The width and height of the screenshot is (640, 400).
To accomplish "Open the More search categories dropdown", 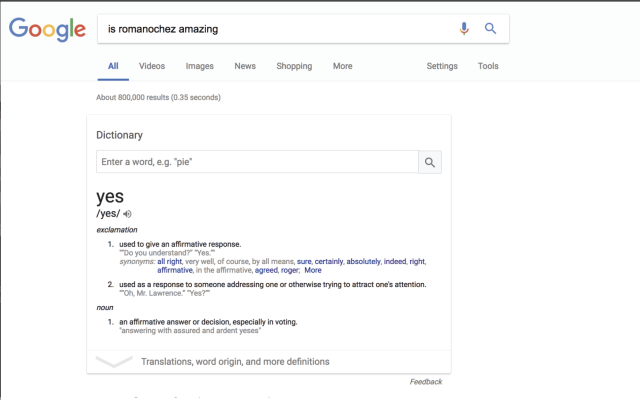I will pos(342,66).
